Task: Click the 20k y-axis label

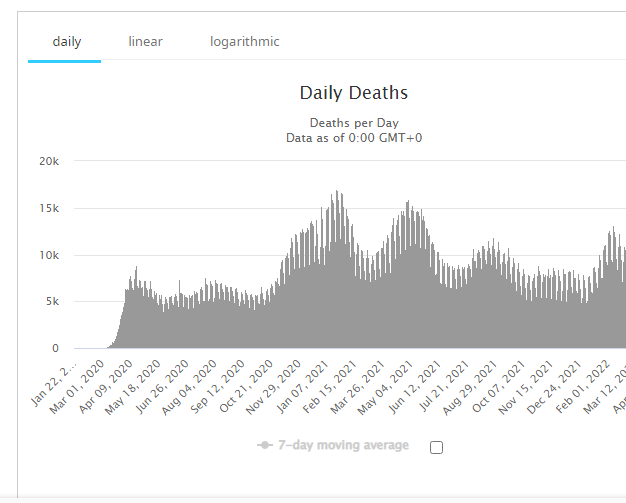Action: click(47, 161)
